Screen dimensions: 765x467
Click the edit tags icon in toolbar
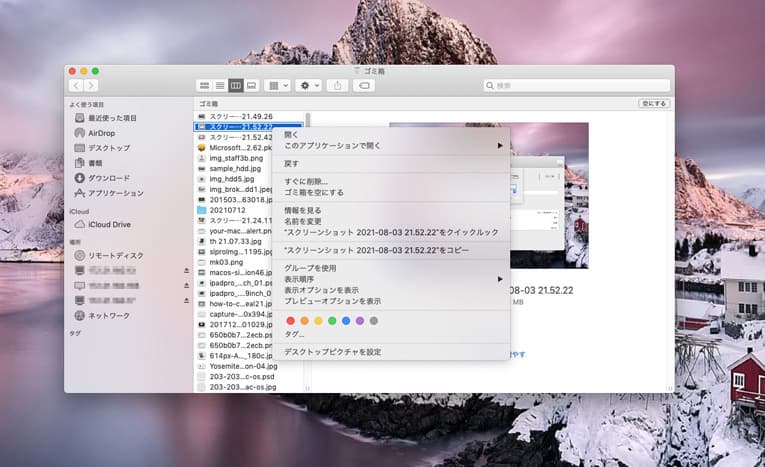[x=364, y=86]
